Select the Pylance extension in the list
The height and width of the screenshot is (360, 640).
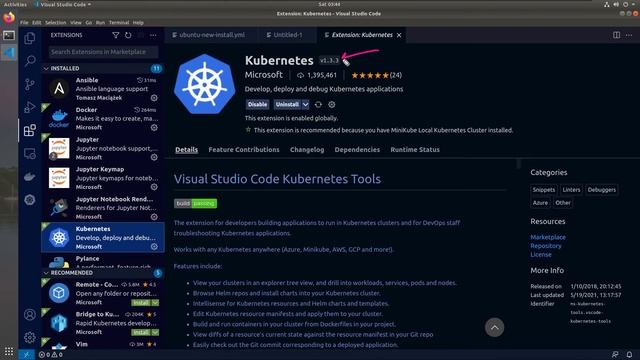click(102, 260)
